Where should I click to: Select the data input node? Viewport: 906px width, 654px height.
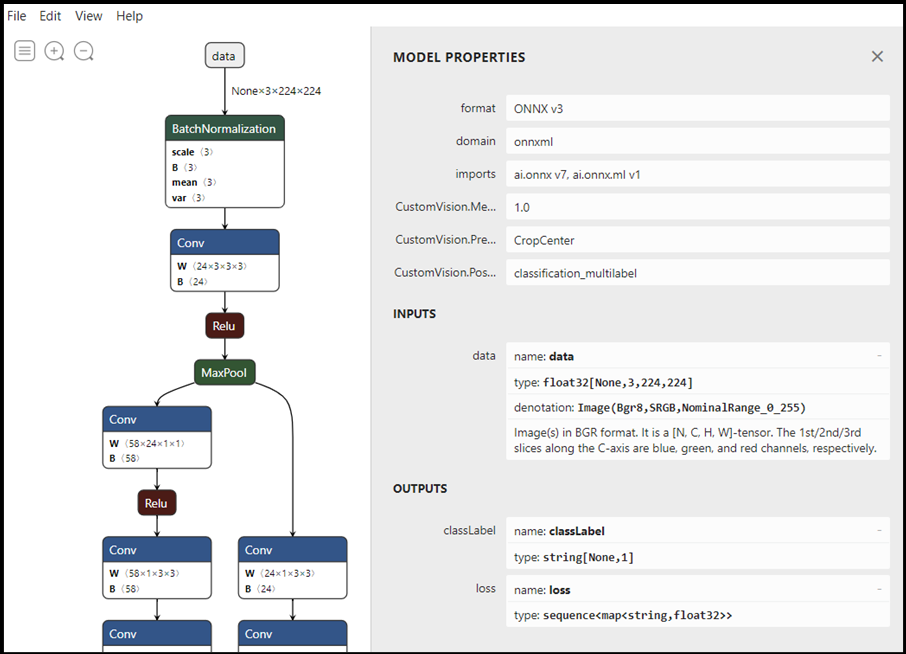tap(224, 56)
